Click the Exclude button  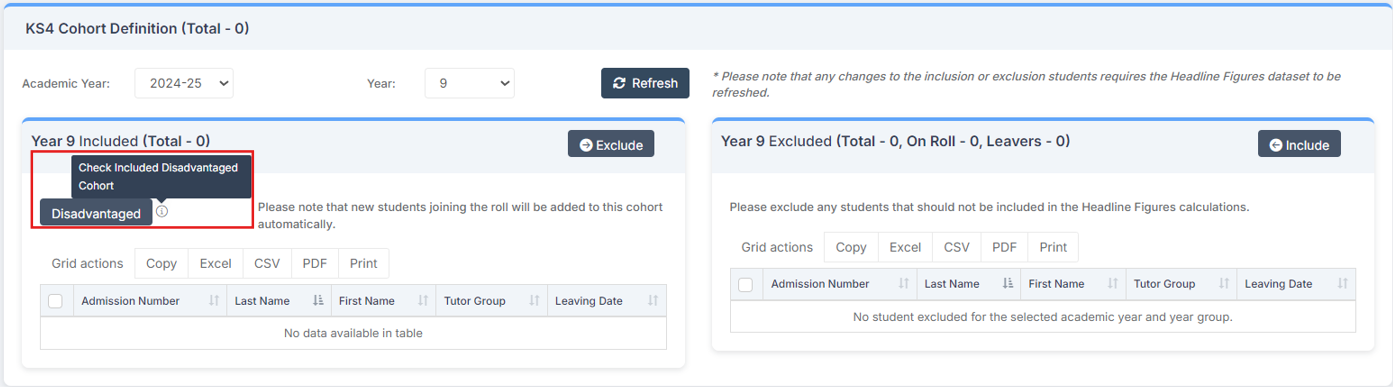click(x=611, y=144)
